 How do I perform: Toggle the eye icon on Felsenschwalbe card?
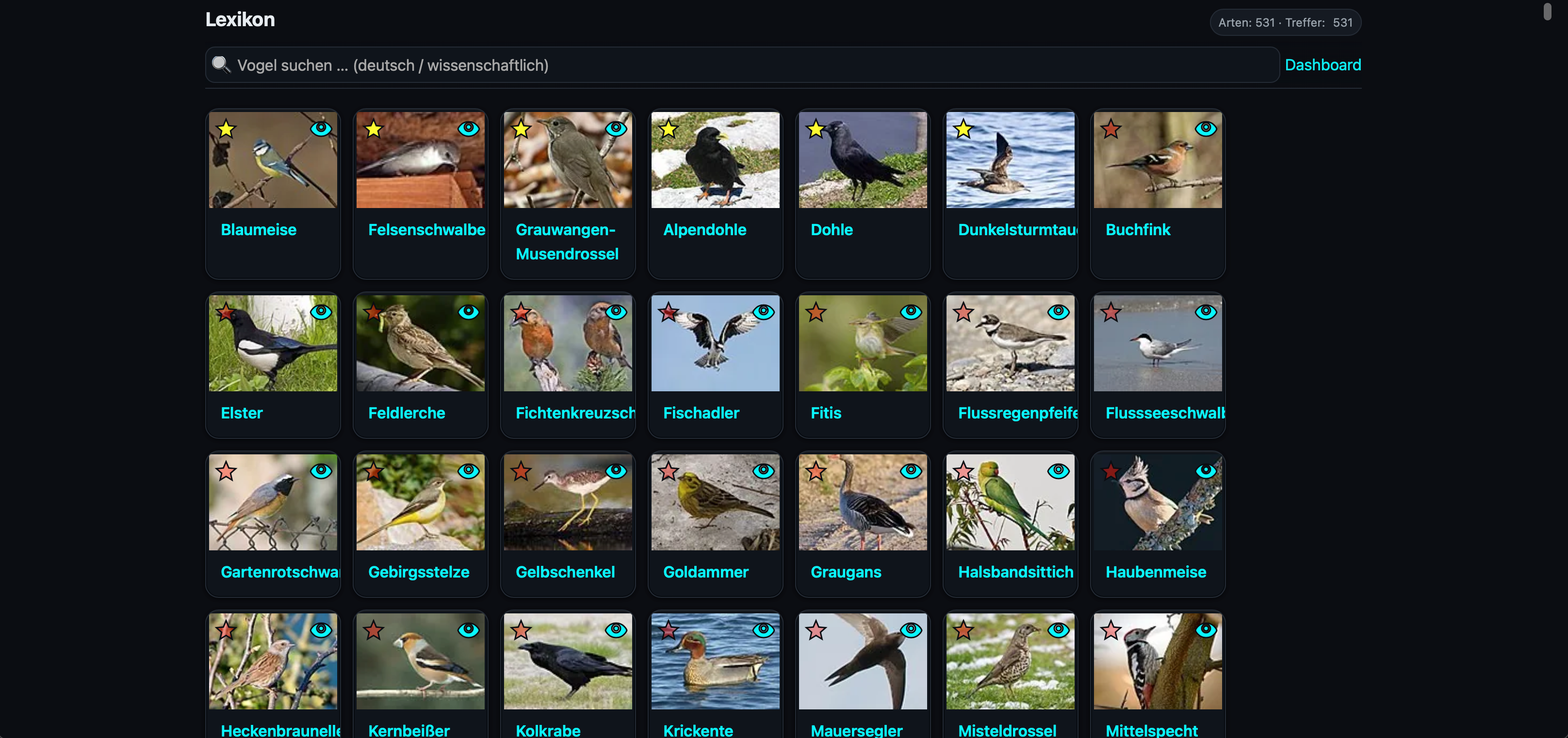[468, 128]
